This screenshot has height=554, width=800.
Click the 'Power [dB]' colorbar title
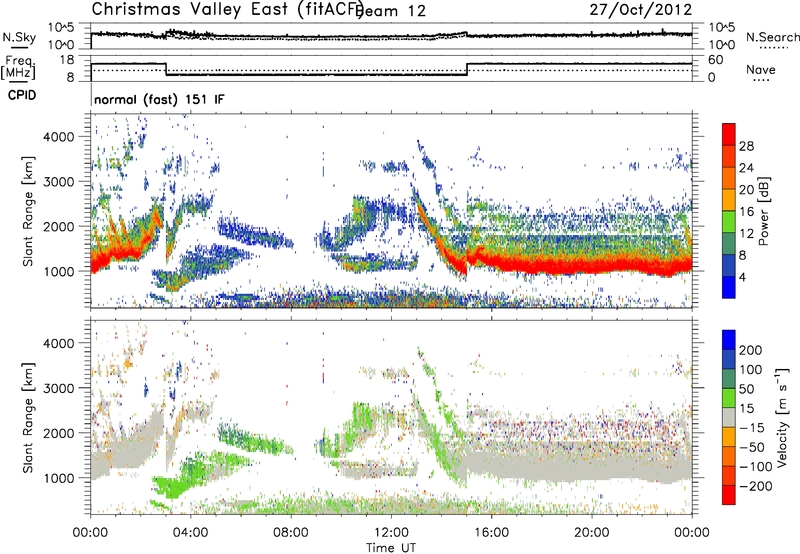763,211
